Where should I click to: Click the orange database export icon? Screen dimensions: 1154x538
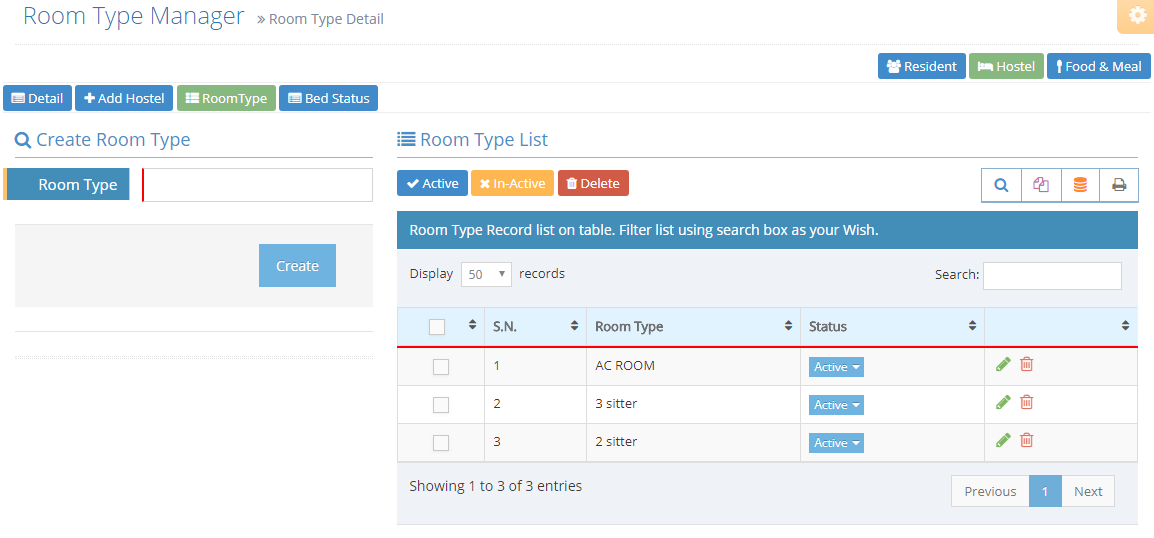click(1080, 185)
